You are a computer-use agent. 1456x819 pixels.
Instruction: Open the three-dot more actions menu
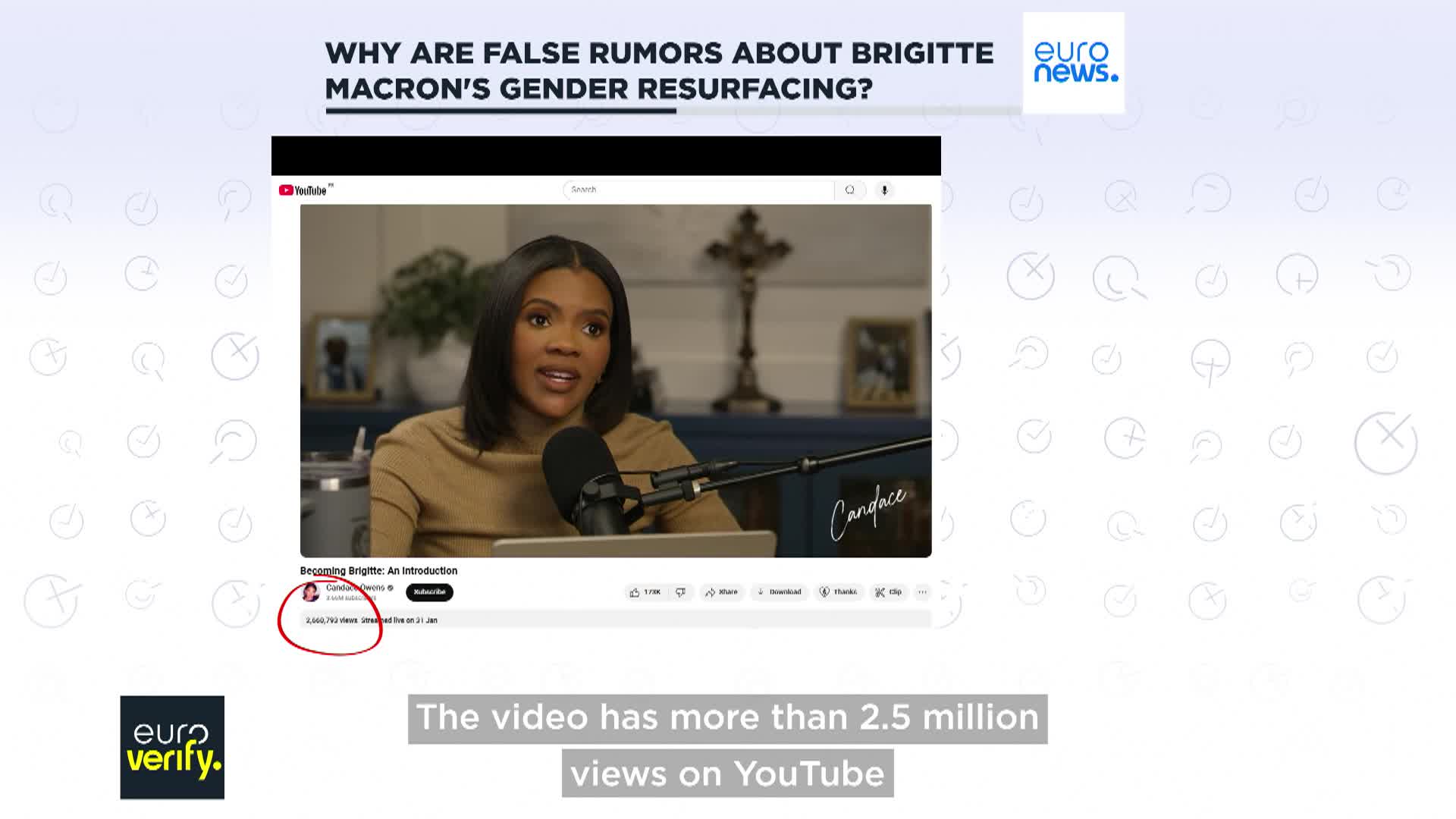point(922,592)
